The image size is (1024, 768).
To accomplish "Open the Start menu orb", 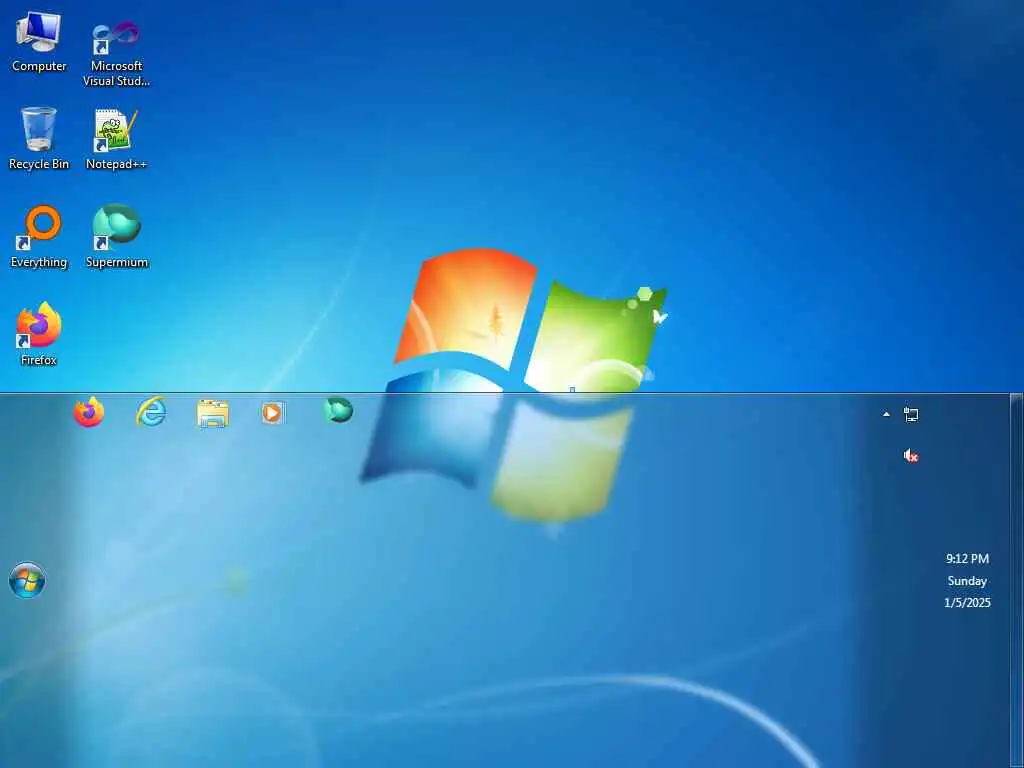I will (x=27, y=580).
